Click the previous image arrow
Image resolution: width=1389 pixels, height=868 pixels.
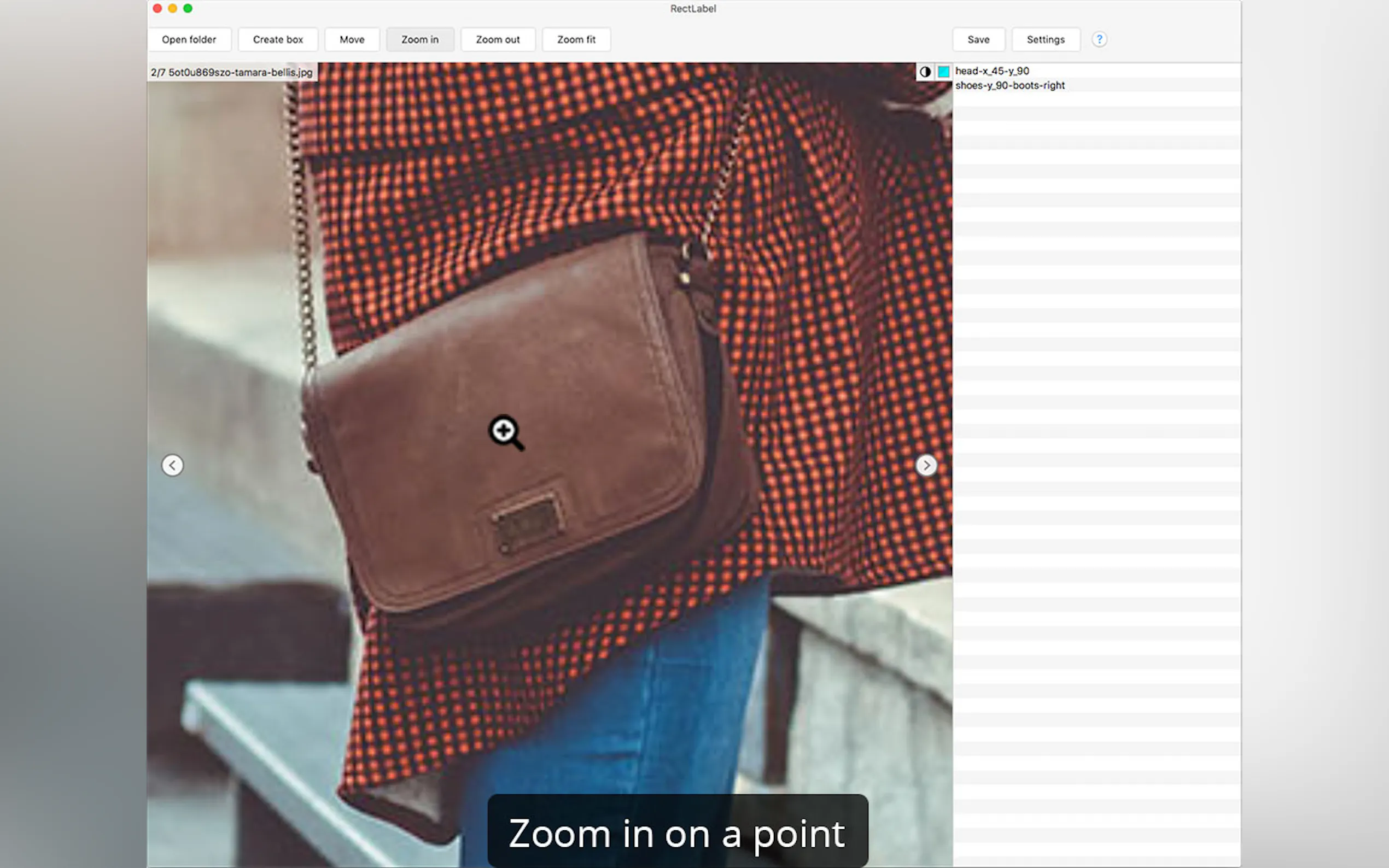coord(172,465)
